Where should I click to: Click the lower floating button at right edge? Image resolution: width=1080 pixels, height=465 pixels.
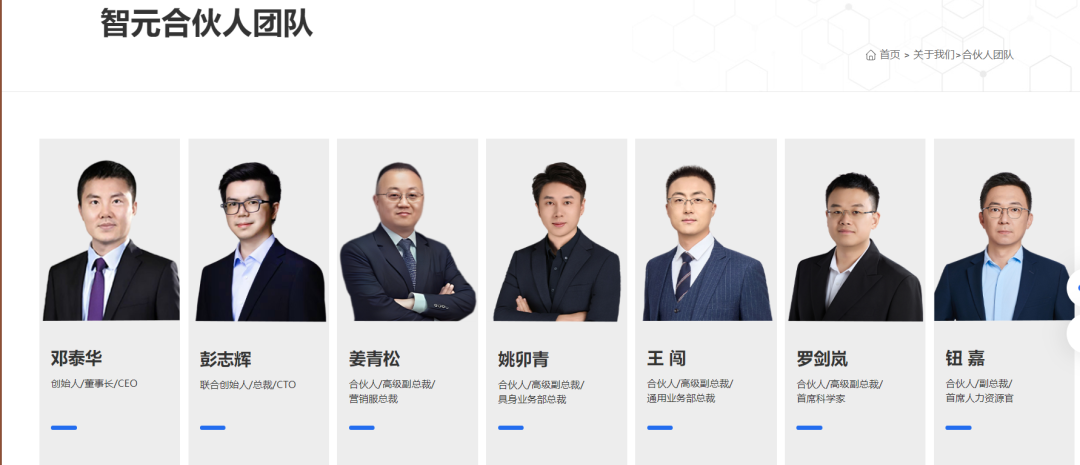pos(1074,335)
